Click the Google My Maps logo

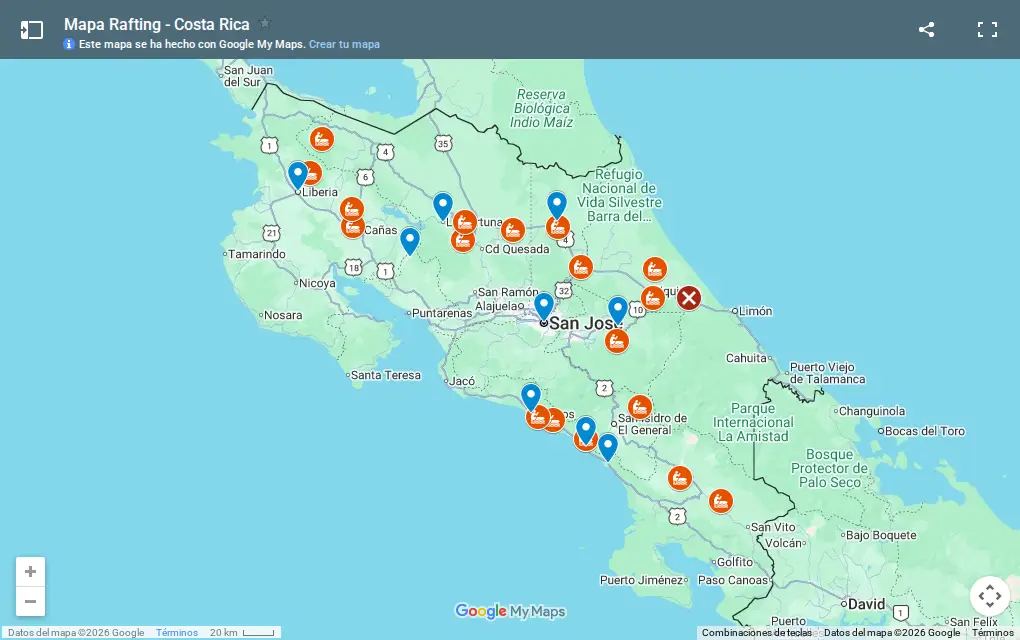point(510,611)
